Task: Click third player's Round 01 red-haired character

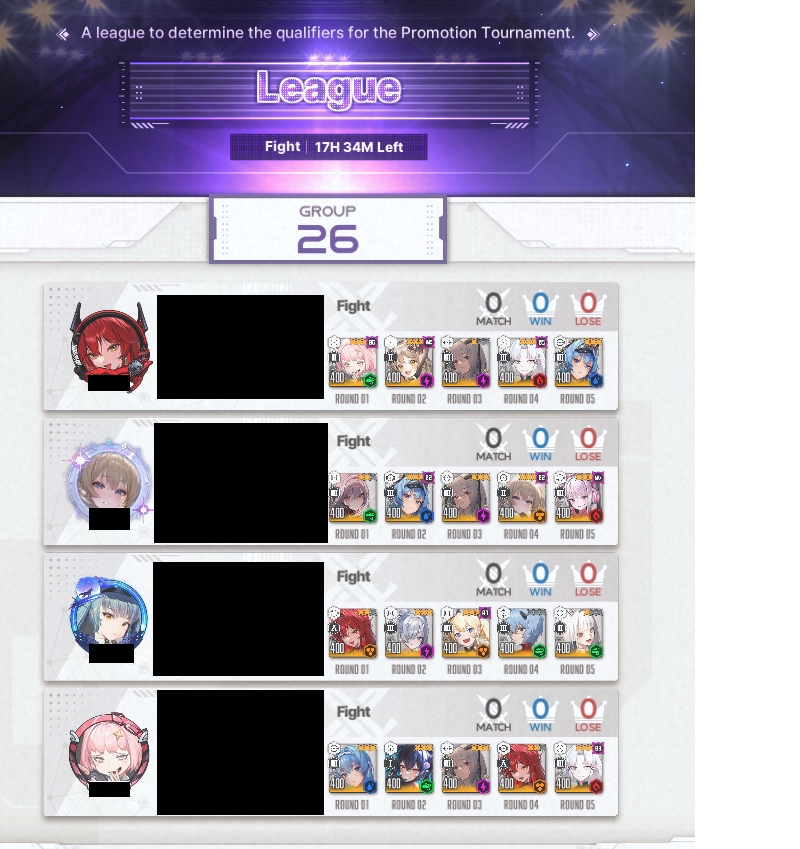Action: click(352, 633)
